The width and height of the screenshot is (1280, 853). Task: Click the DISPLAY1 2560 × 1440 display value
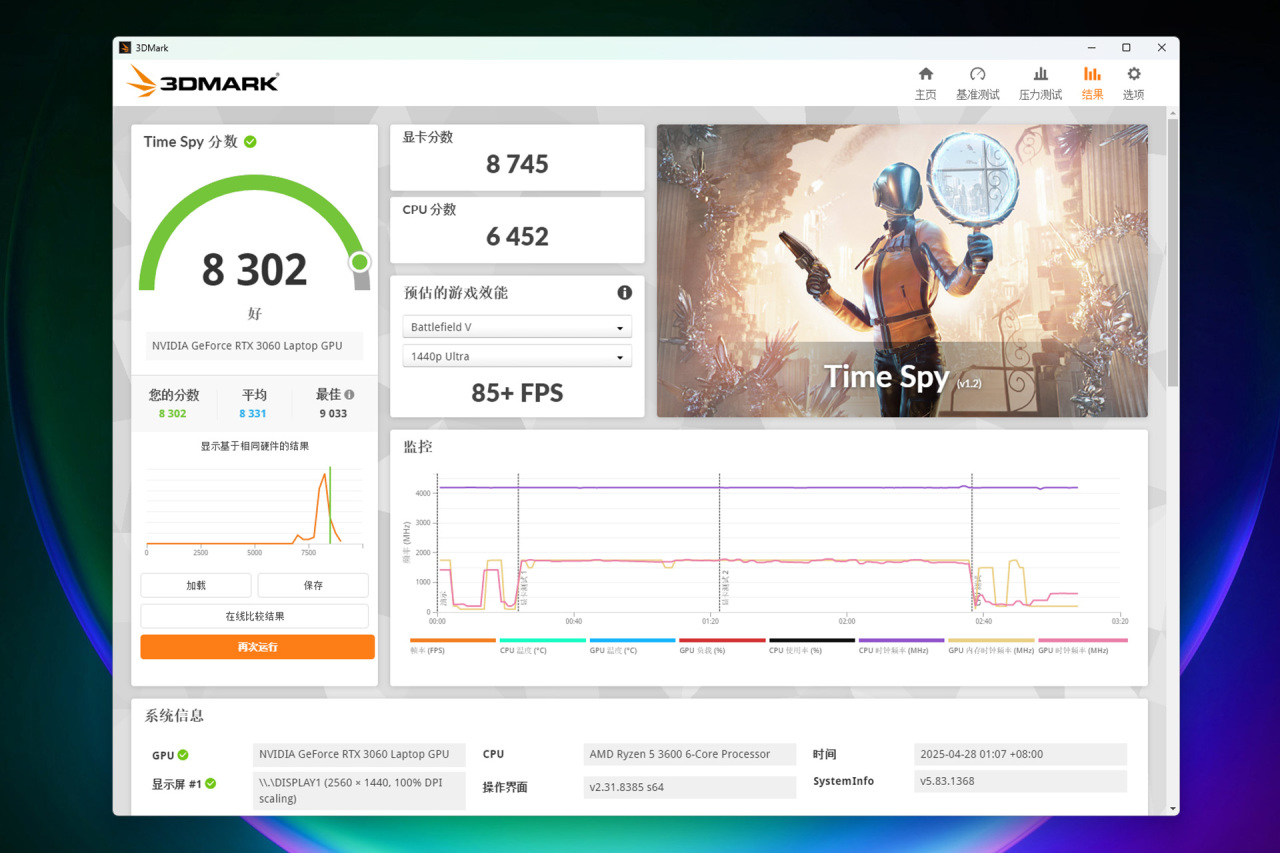[359, 790]
